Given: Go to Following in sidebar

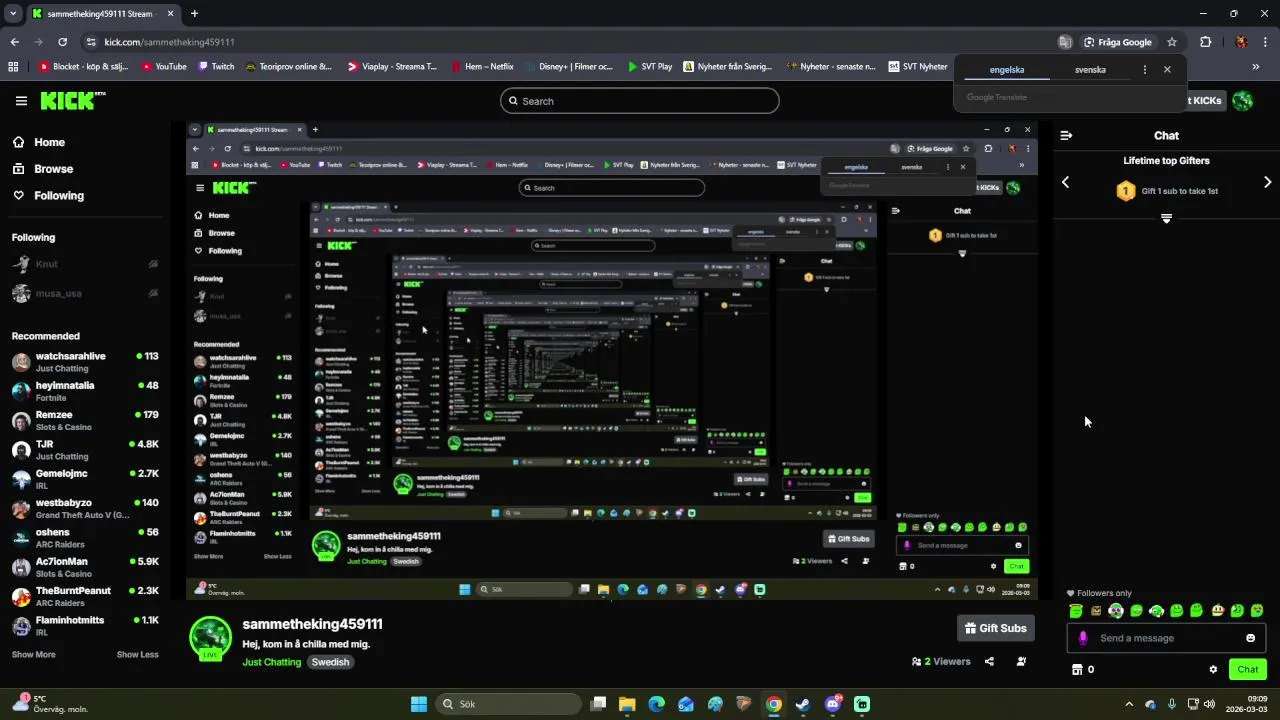Looking at the screenshot, I should point(59,195).
